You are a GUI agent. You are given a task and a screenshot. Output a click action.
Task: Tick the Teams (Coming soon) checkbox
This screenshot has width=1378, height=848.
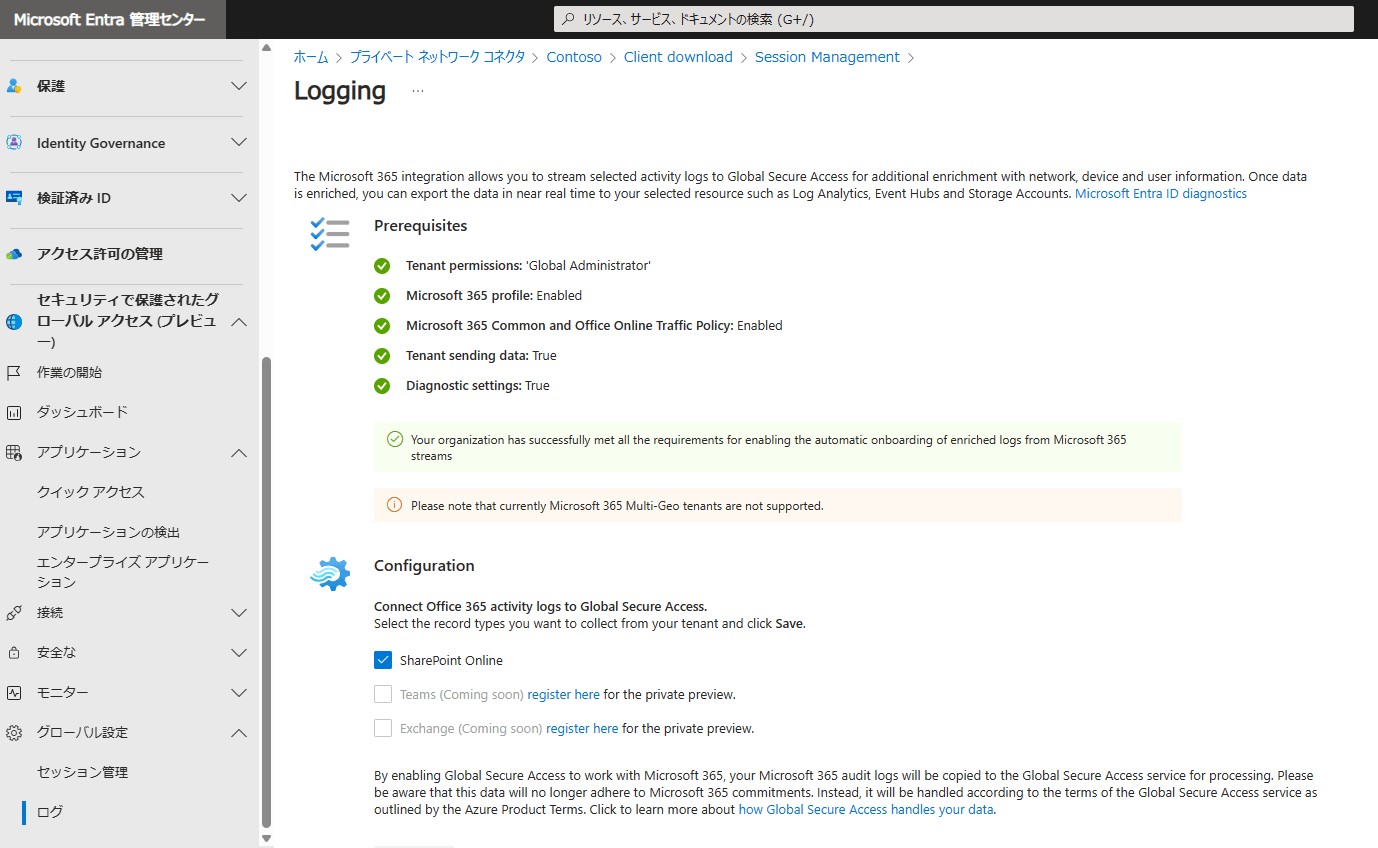(x=383, y=694)
